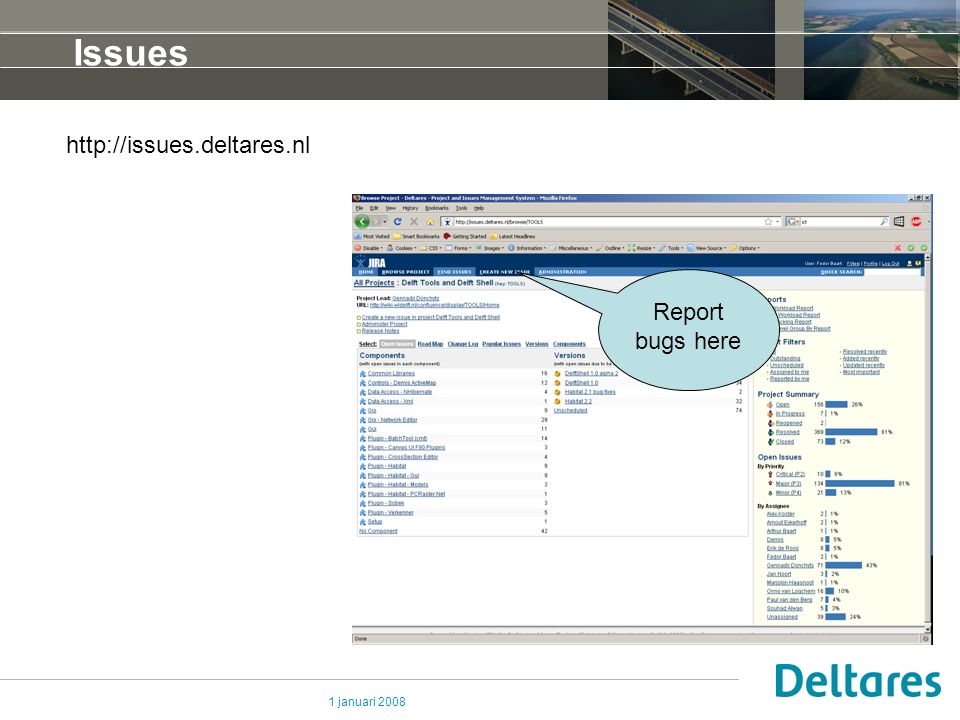The width and height of the screenshot is (960, 720).
Task: Click the Most Visited bookmark toolbar item
Action: [x=372, y=236]
